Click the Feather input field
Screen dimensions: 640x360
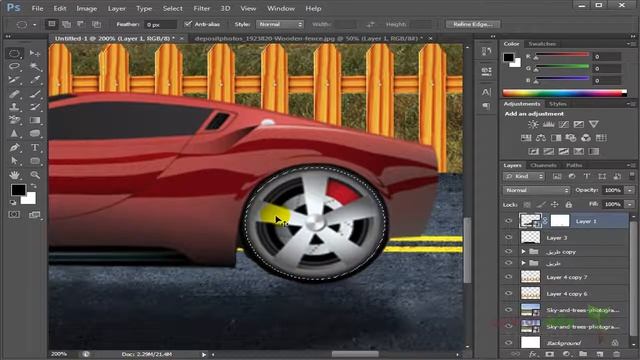tap(160, 24)
